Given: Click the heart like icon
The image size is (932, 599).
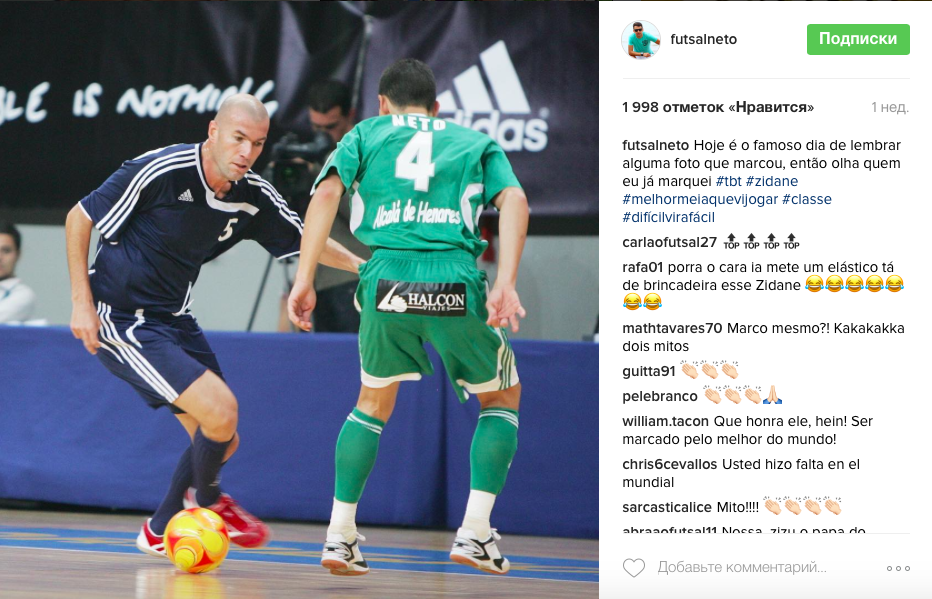Looking at the screenshot, I should point(634,568).
